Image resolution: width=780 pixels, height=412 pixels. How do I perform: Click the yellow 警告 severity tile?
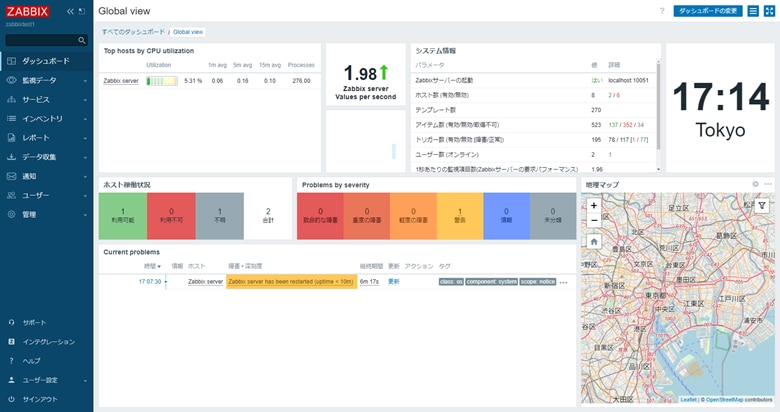pos(460,216)
